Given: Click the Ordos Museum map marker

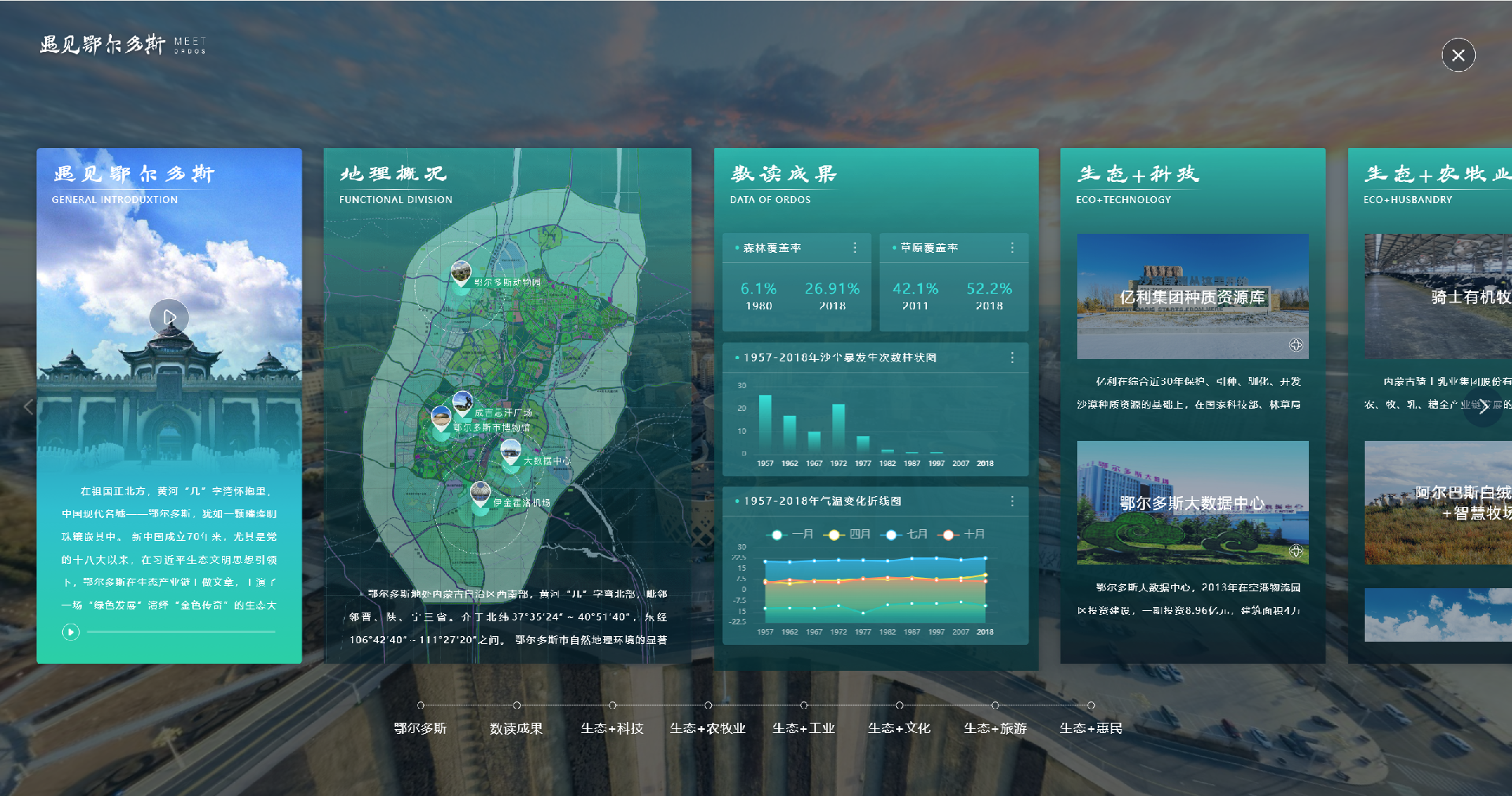Looking at the screenshot, I should point(442,417).
